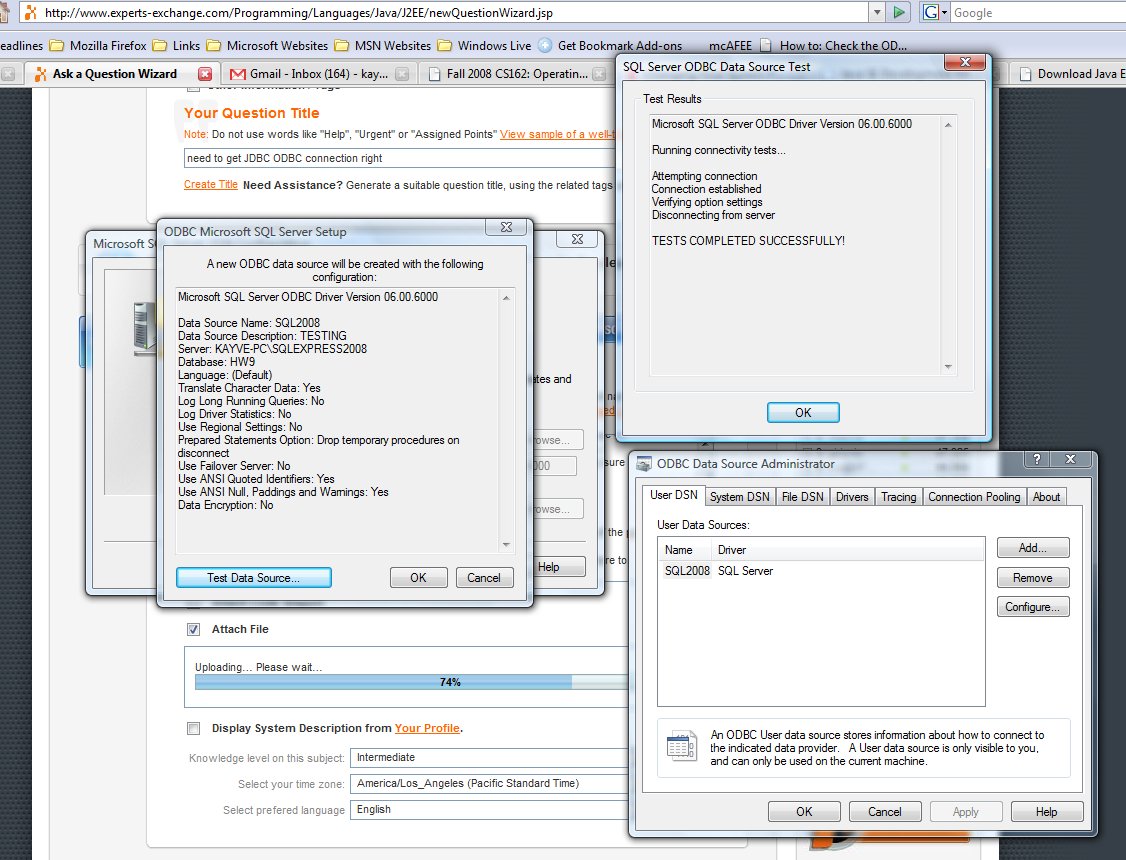1126x860 pixels.
Task: Click the upload progress bar at 74%
Action: coord(411,682)
